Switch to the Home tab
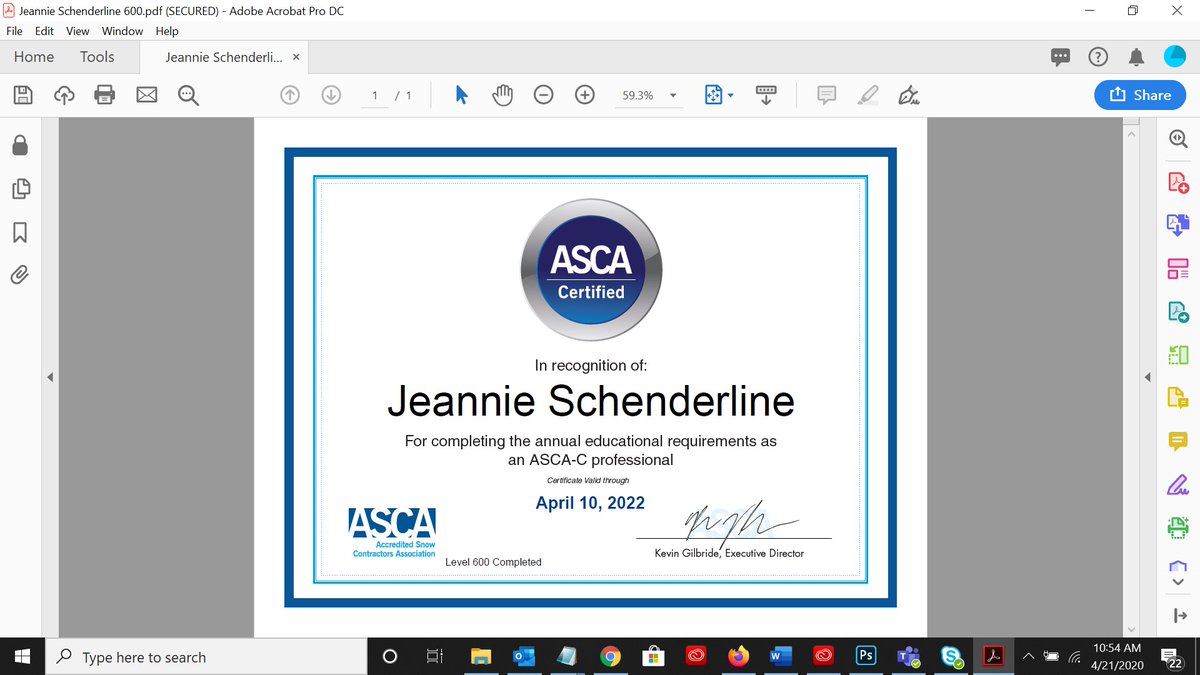This screenshot has width=1200, height=675. [34, 57]
